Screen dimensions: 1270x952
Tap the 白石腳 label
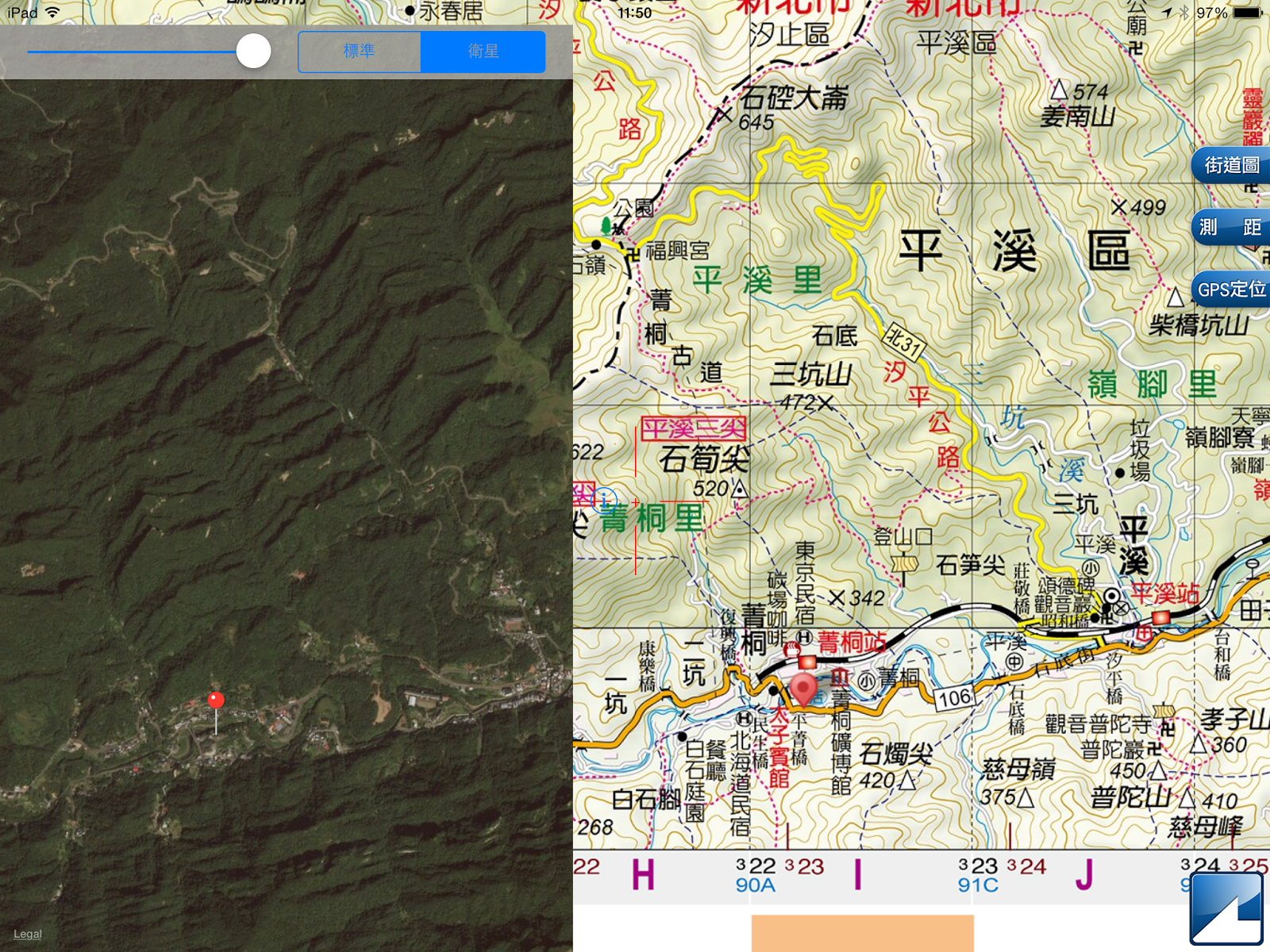tap(647, 798)
